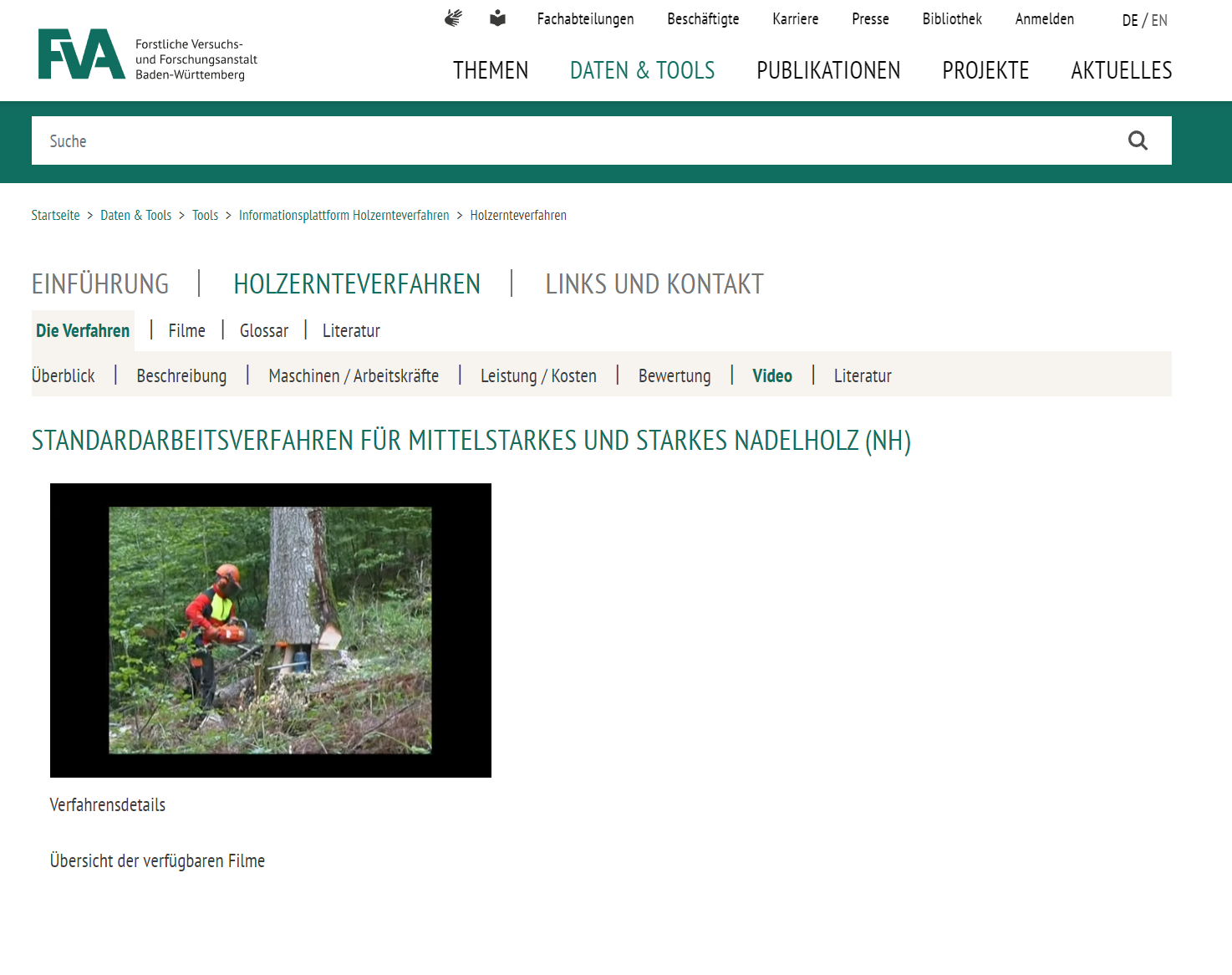Select the Video section tab
This screenshot has width=1232, height=975.
[772, 376]
